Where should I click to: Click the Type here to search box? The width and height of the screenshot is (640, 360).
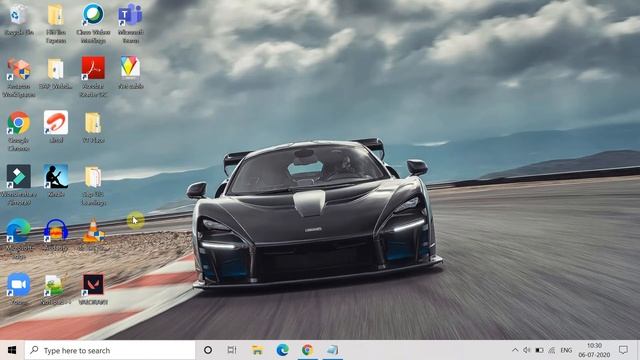(110, 350)
